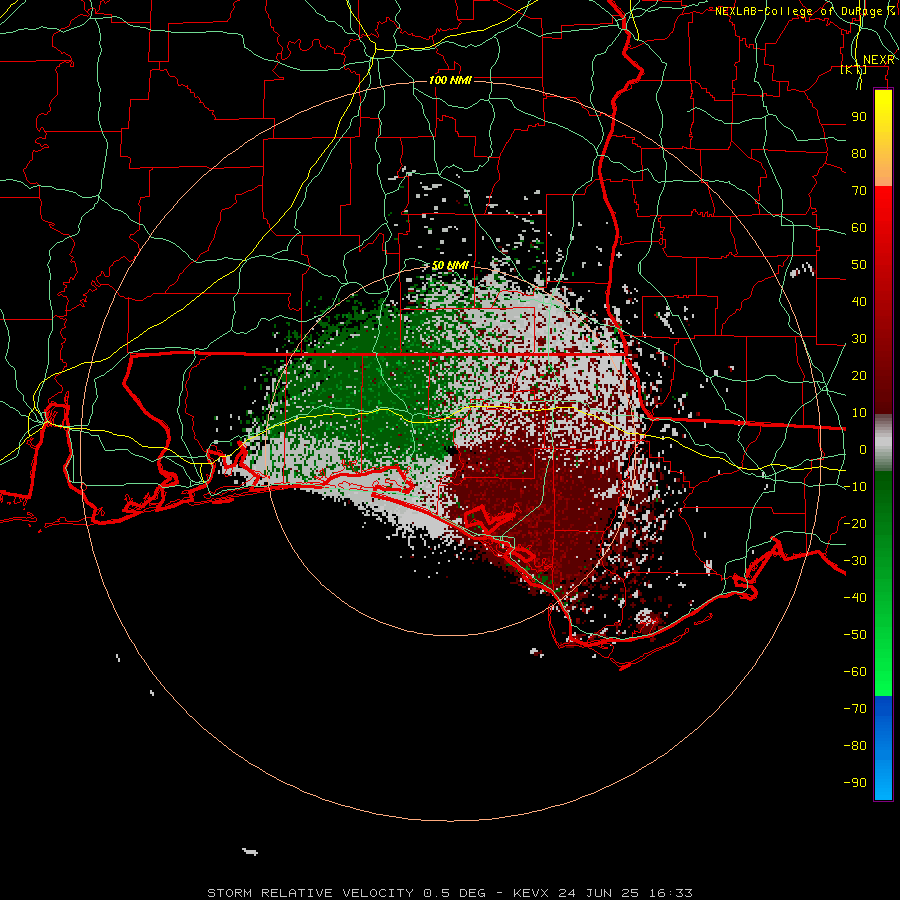Click the "-10" legend value
Viewport: 900px width, 900px height.
(x=855, y=487)
